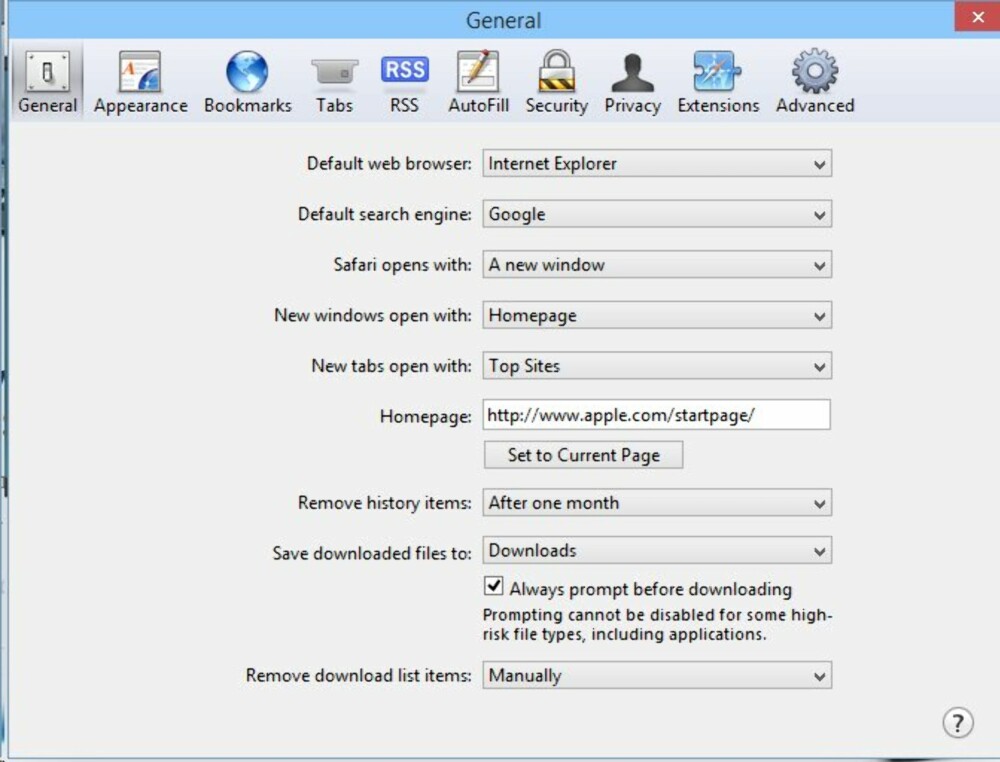Open the General preferences pane
This screenshot has width=1000, height=762.
(47, 82)
